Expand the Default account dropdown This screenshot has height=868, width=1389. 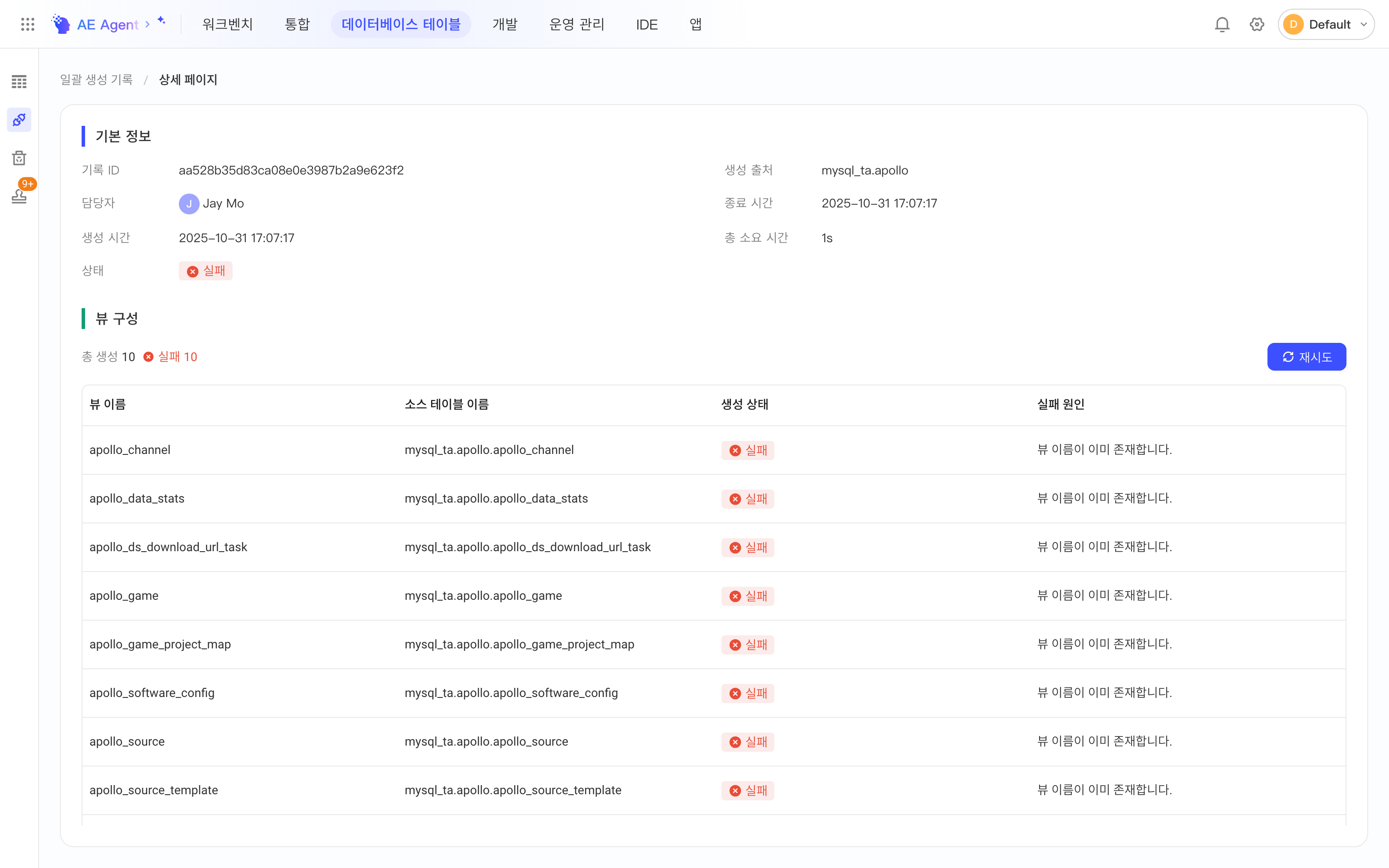(1326, 24)
